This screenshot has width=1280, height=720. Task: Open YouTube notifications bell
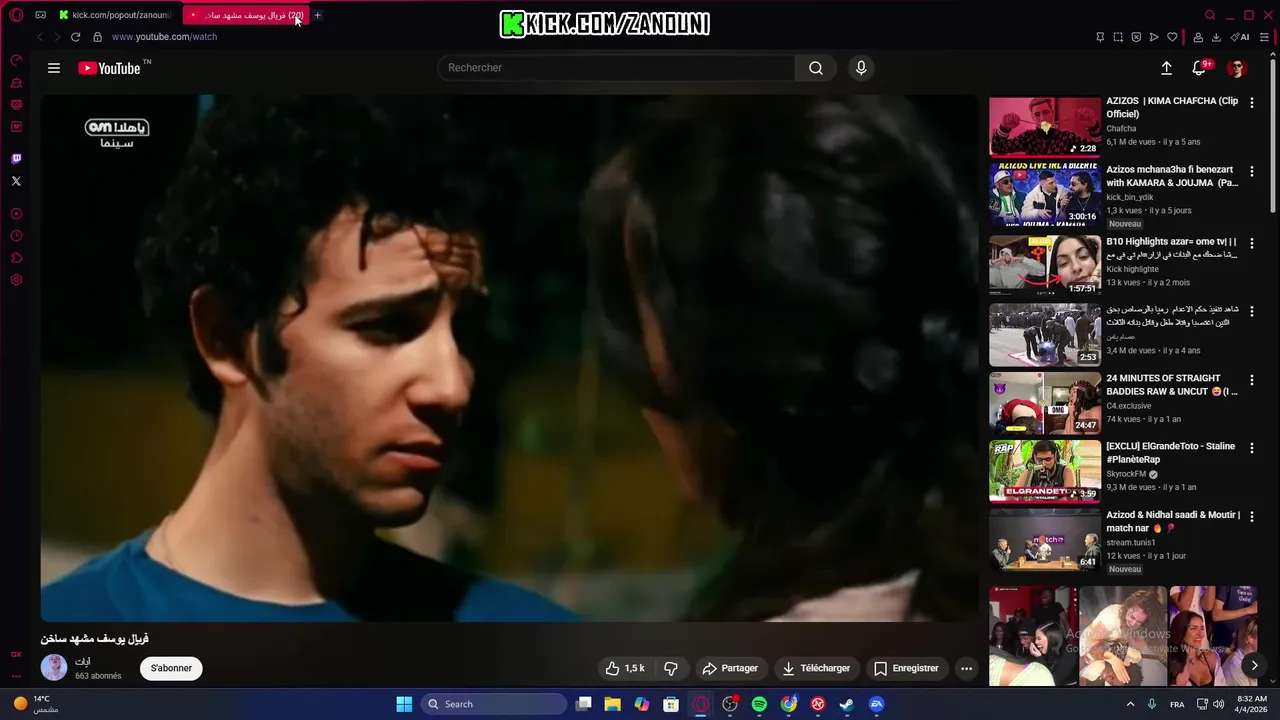coord(1199,68)
